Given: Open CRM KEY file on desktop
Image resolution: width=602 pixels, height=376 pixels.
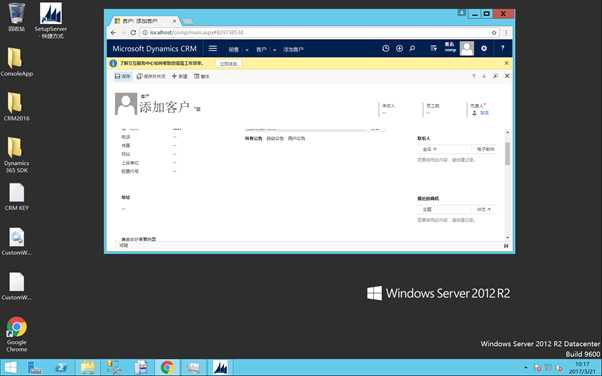Looking at the screenshot, I should click(x=17, y=196).
